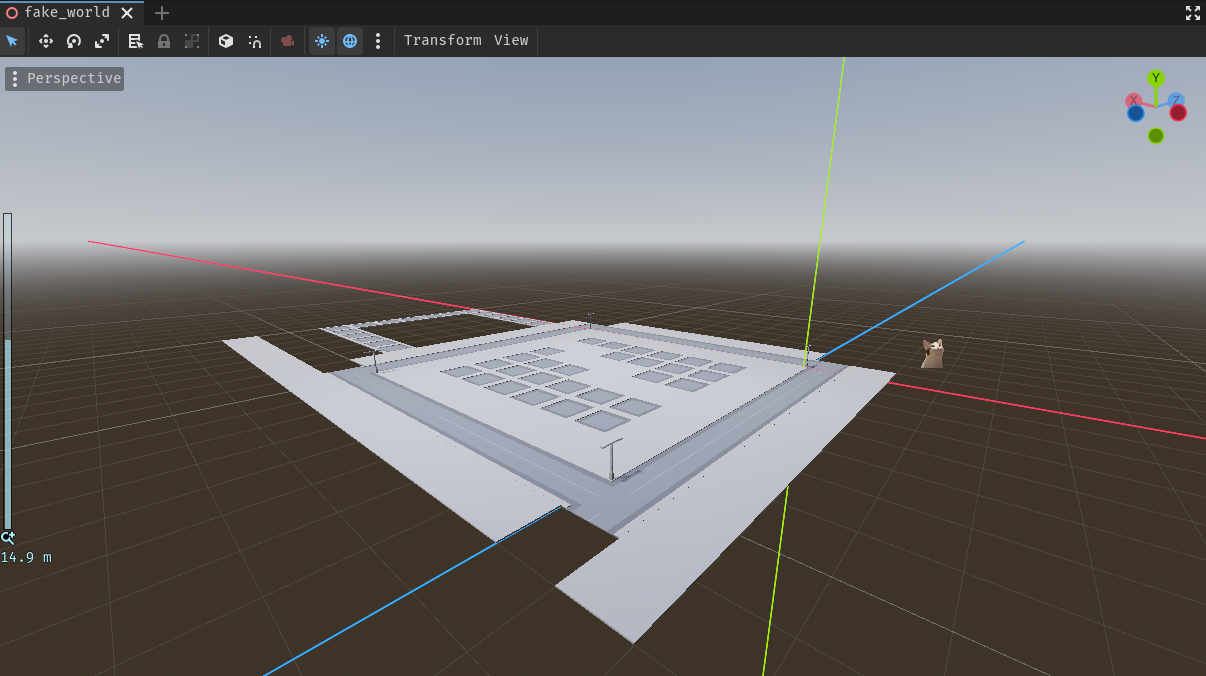The image size is (1206, 676).
Task: Toggle the preview environment globe icon
Action: click(350, 41)
